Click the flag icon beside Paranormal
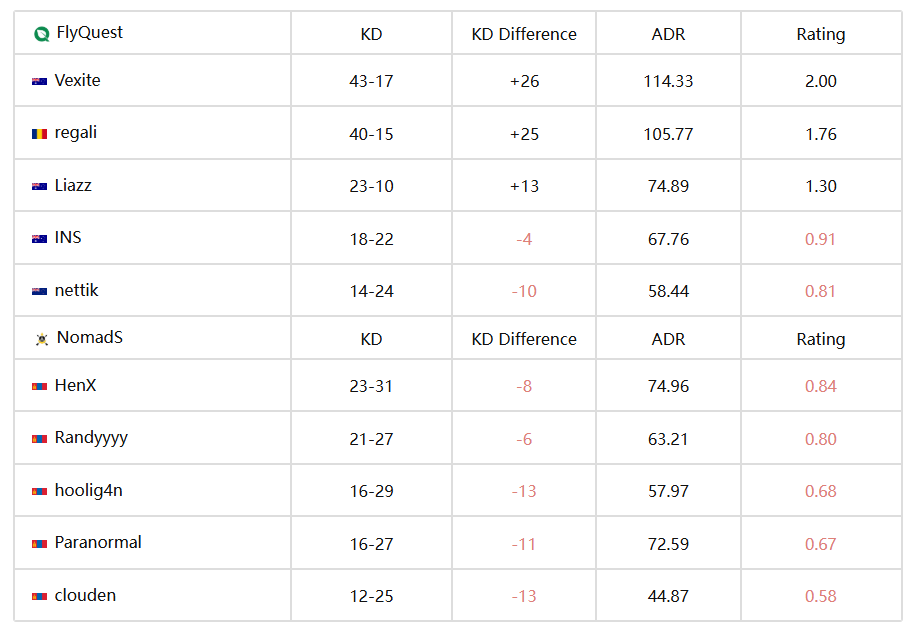 pyautogui.click(x=39, y=544)
